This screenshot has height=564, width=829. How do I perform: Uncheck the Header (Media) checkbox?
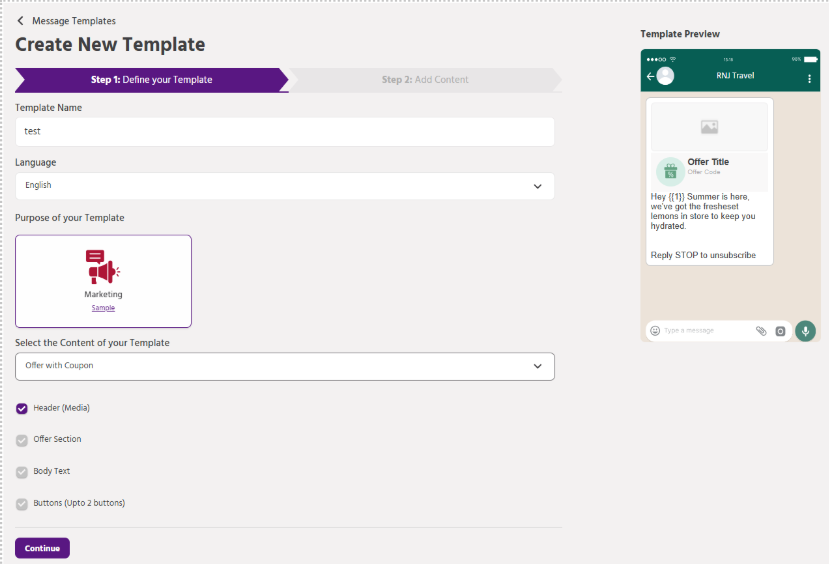coord(22,408)
